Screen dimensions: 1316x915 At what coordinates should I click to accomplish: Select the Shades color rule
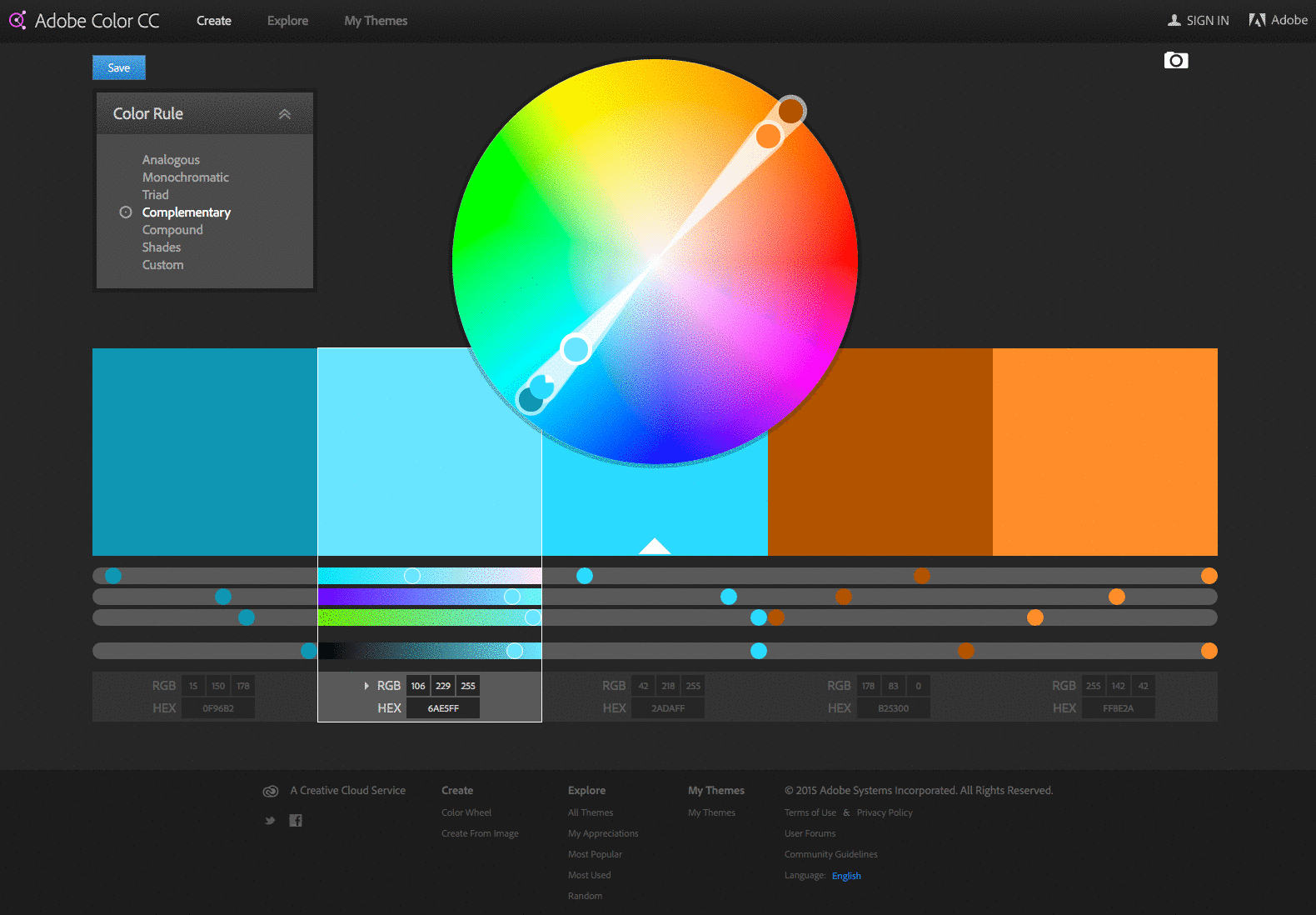tap(161, 247)
